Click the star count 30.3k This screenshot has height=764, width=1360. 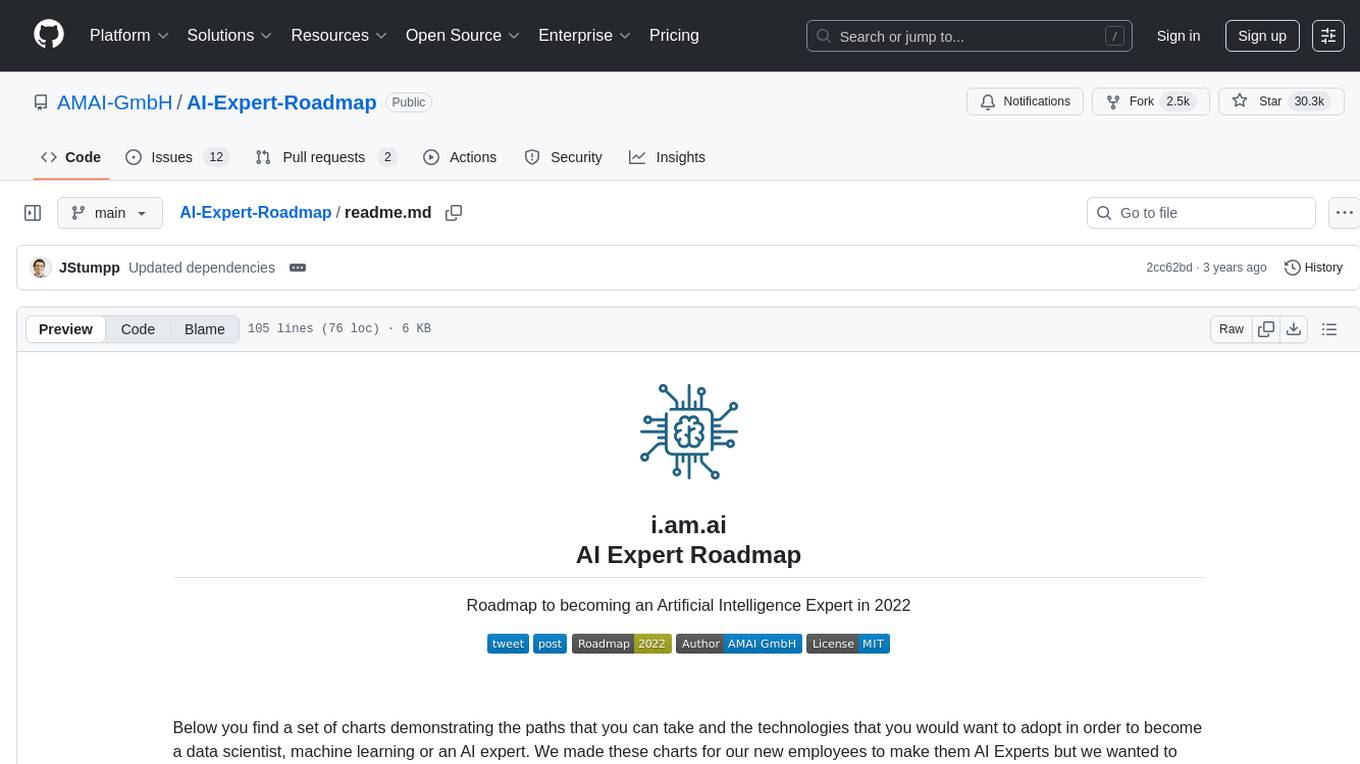[1309, 101]
